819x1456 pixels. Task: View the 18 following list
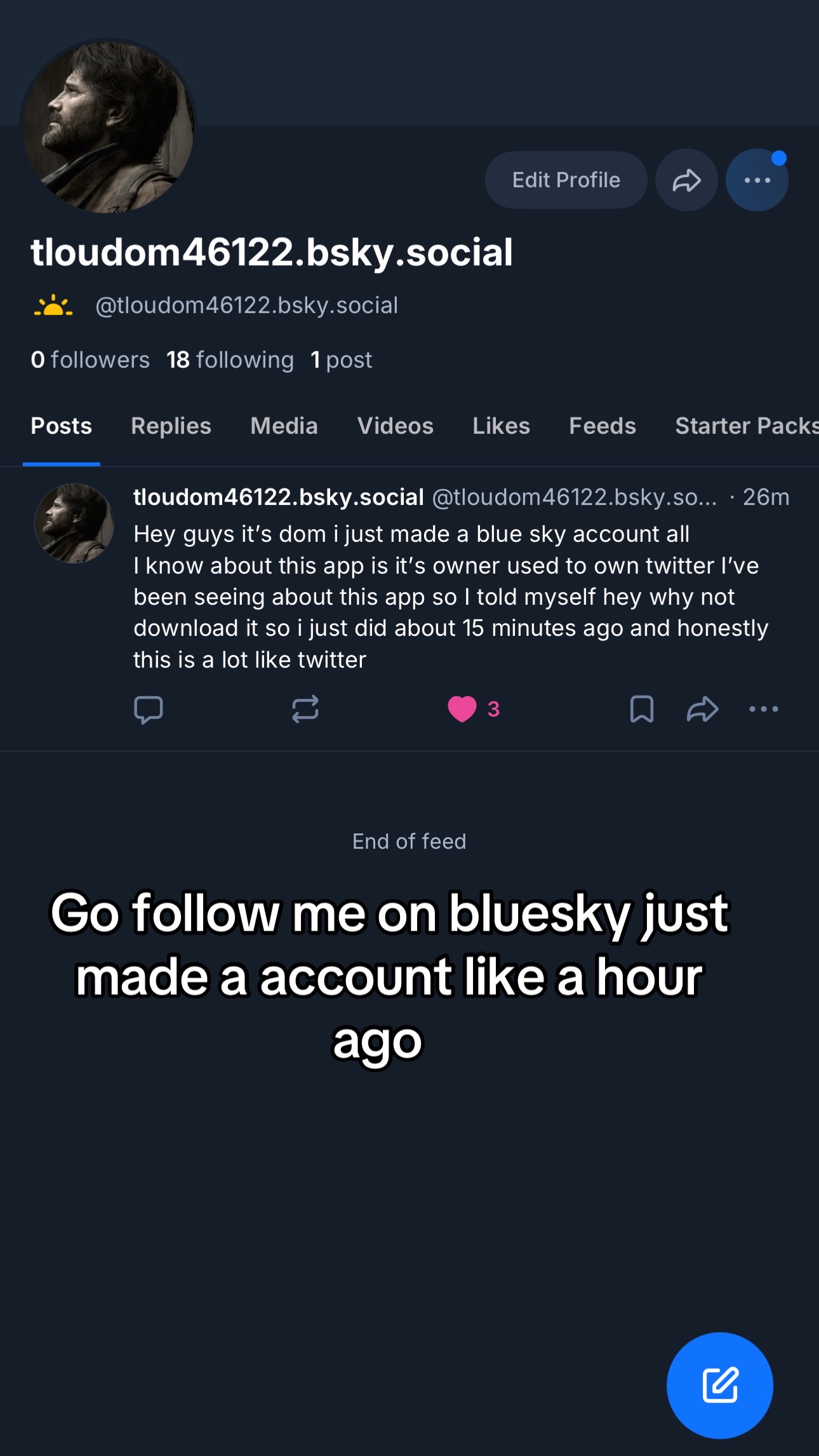[x=230, y=360]
